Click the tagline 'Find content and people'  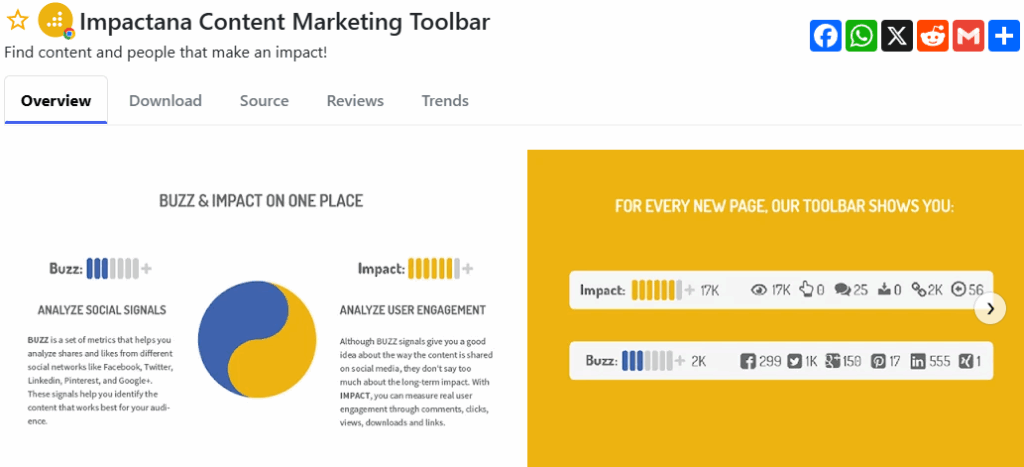tap(166, 52)
